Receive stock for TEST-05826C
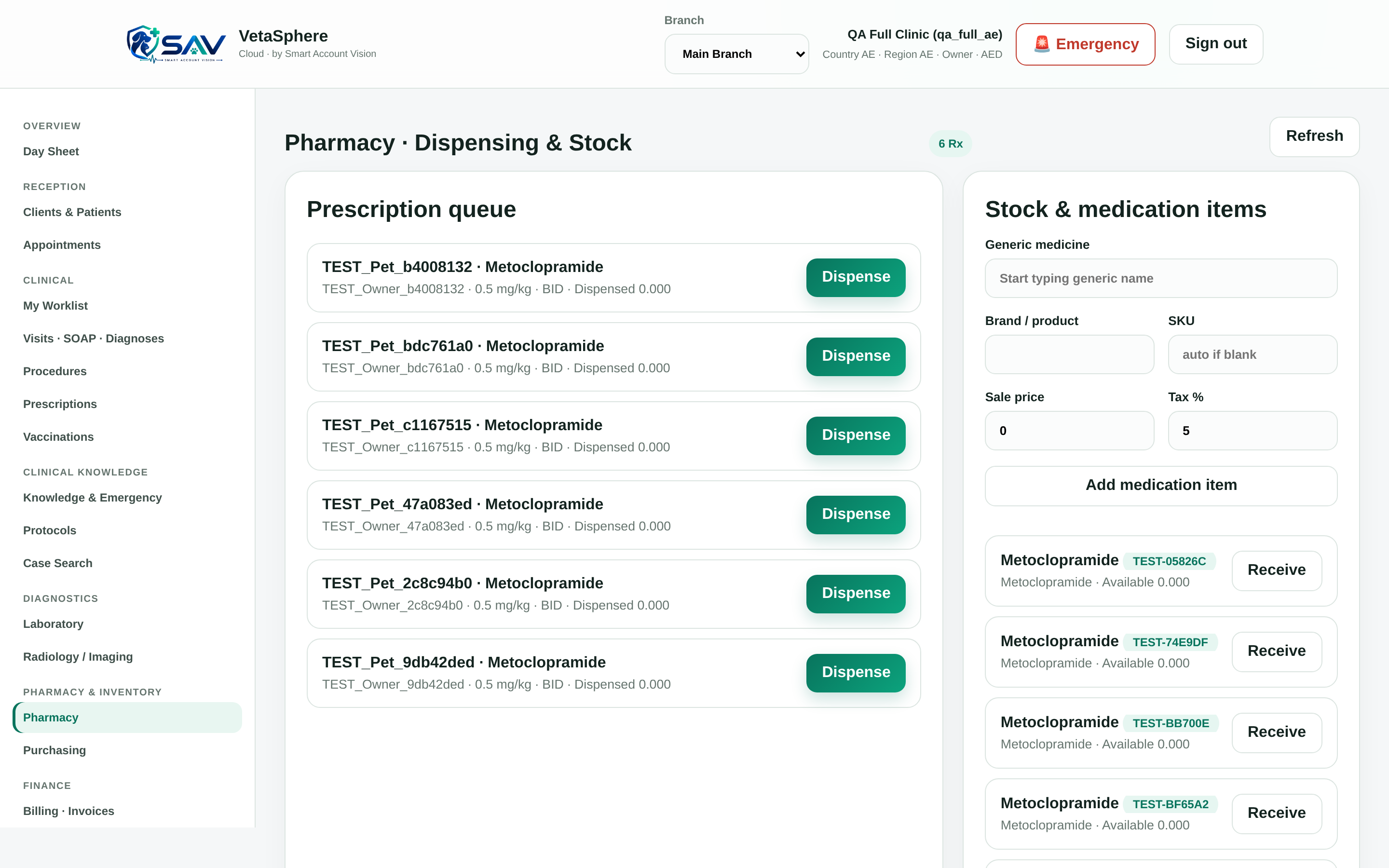The height and width of the screenshot is (868, 1389). [1277, 570]
